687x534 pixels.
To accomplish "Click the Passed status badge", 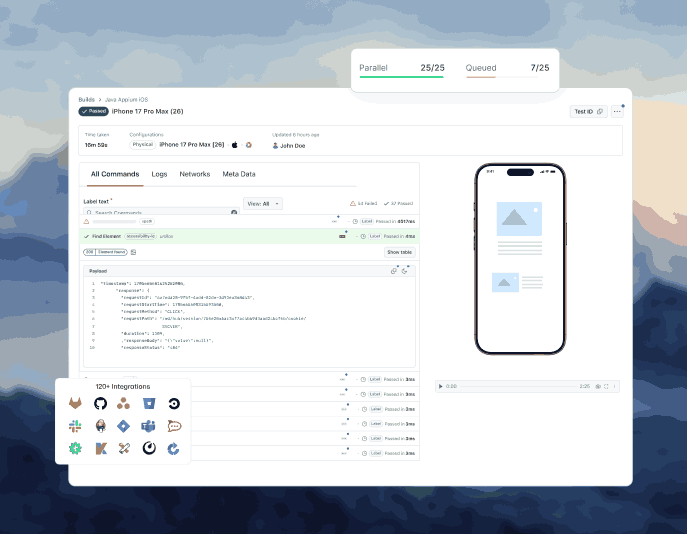I will pos(93,111).
